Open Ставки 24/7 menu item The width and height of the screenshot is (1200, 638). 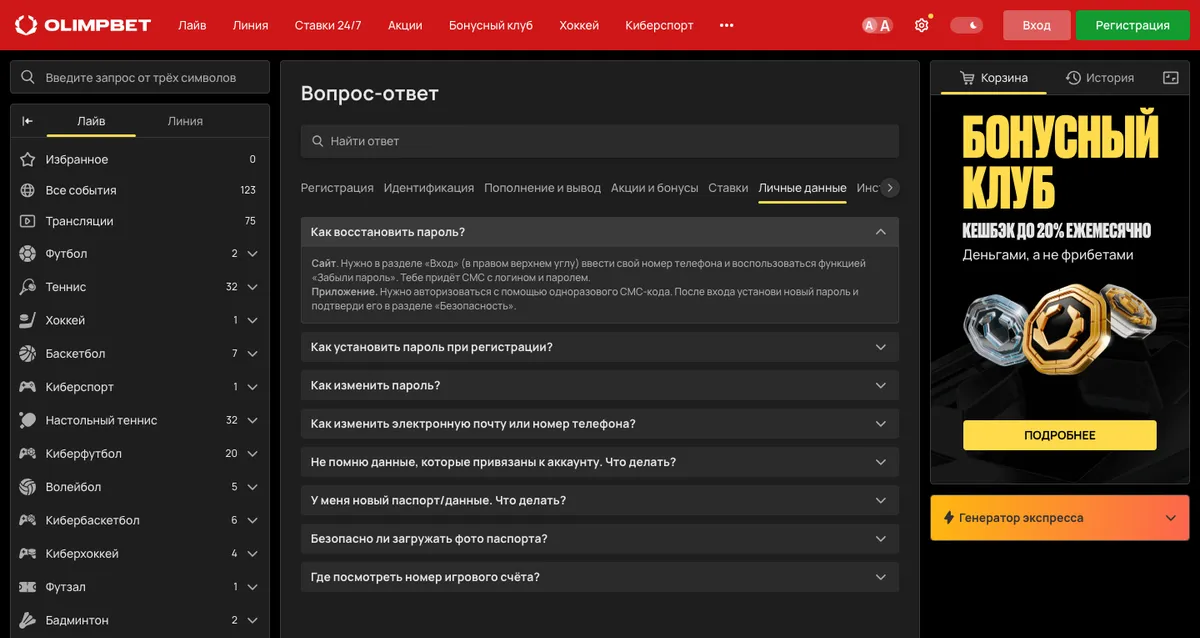click(x=328, y=25)
